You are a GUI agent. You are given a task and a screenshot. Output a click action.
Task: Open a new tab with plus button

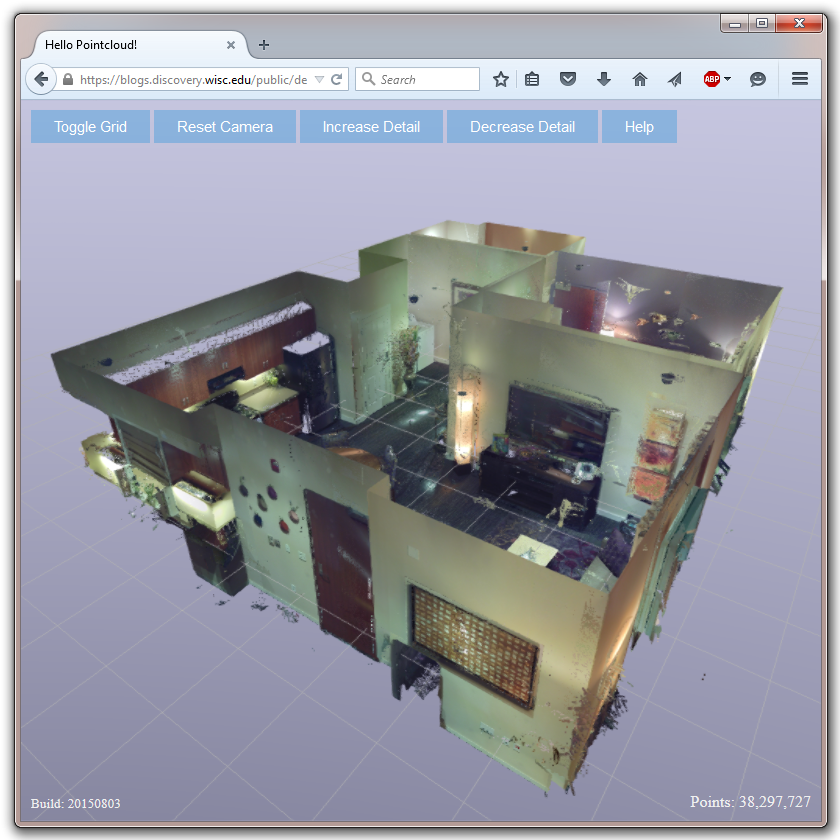(x=264, y=45)
